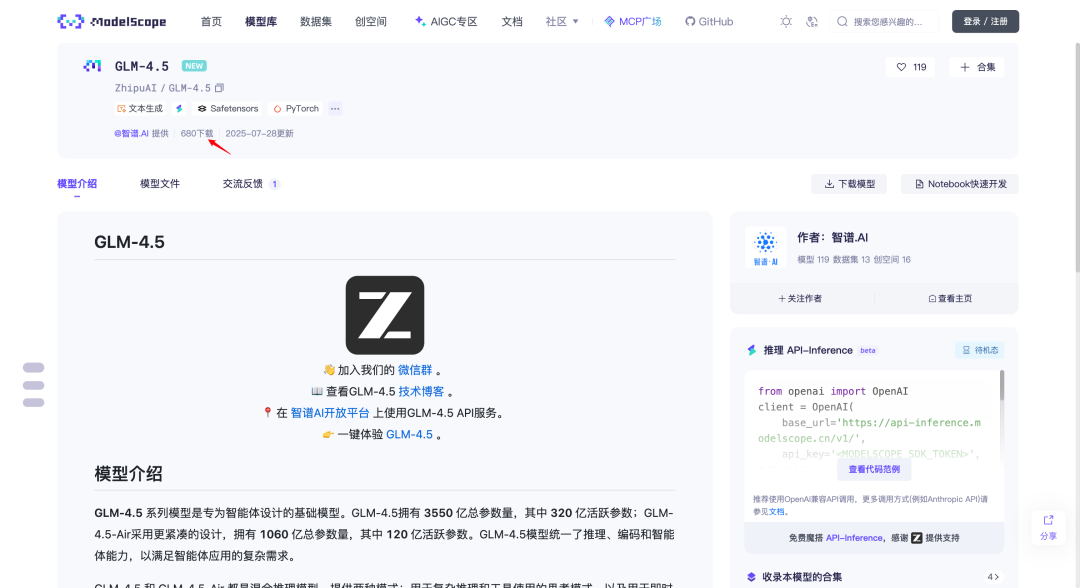Select the Safetensors tag
The image size is (1080, 588).
coord(227,108)
